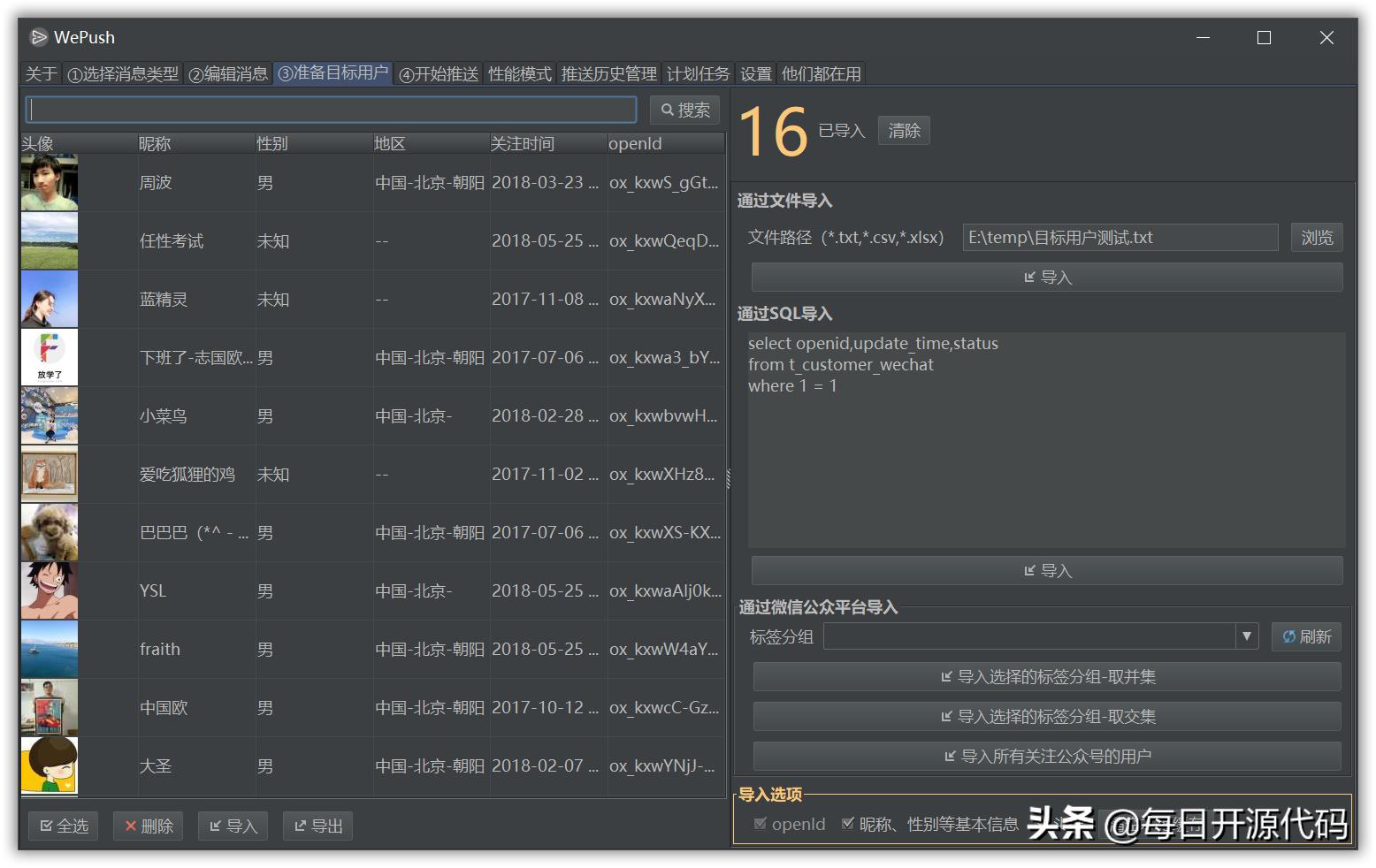This screenshot has width=1376, height=868.
Task: Open the 推送历史管理 tab
Action: [x=608, y=73]
